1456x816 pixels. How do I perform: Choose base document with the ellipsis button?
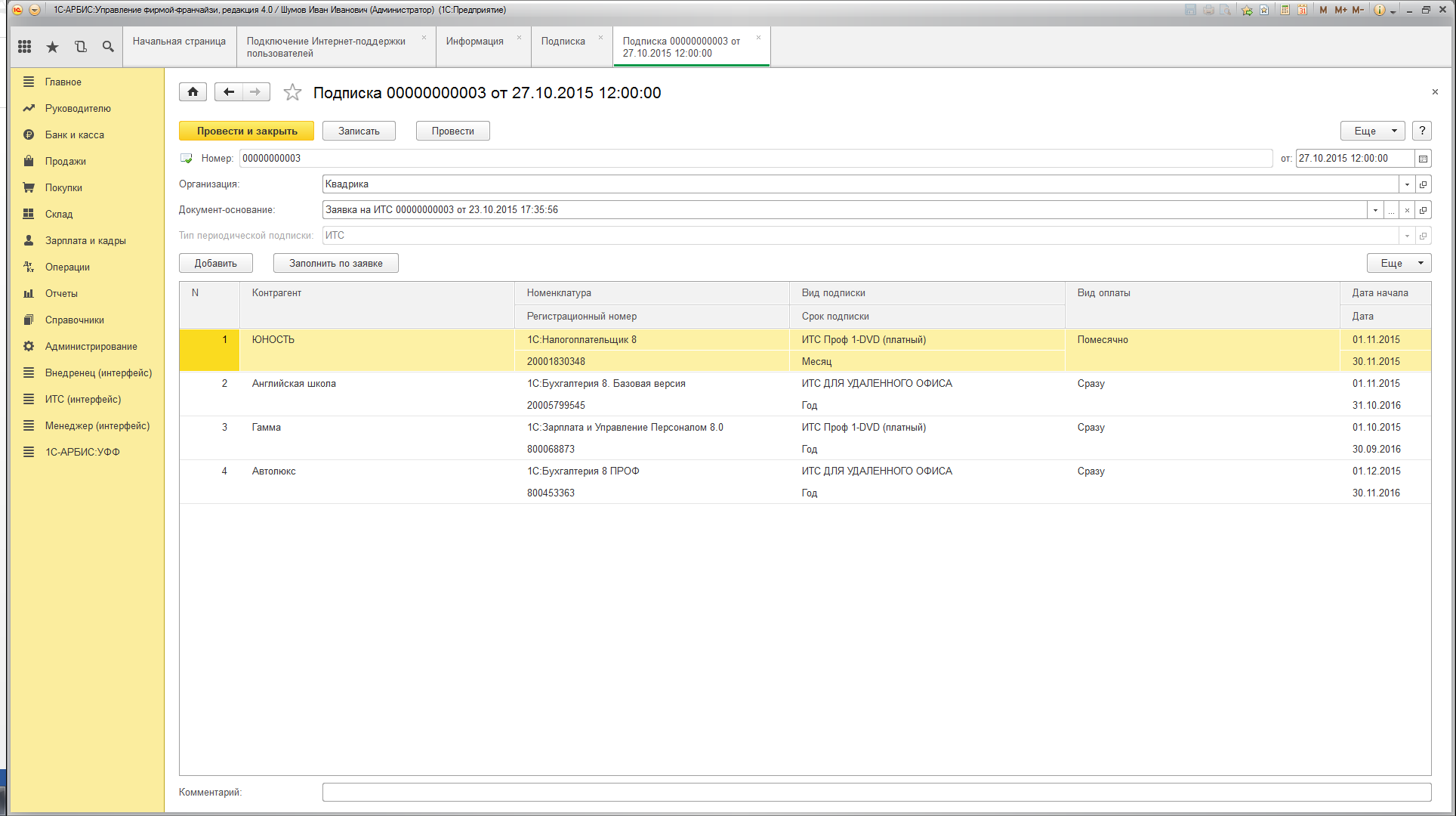[1391, 210]
